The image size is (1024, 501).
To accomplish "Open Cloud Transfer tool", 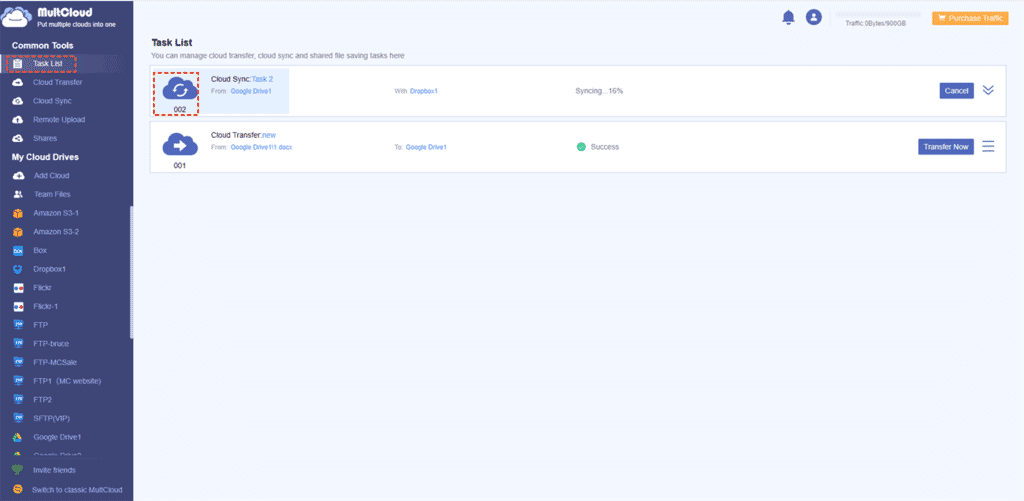I will tap(57, 82).
